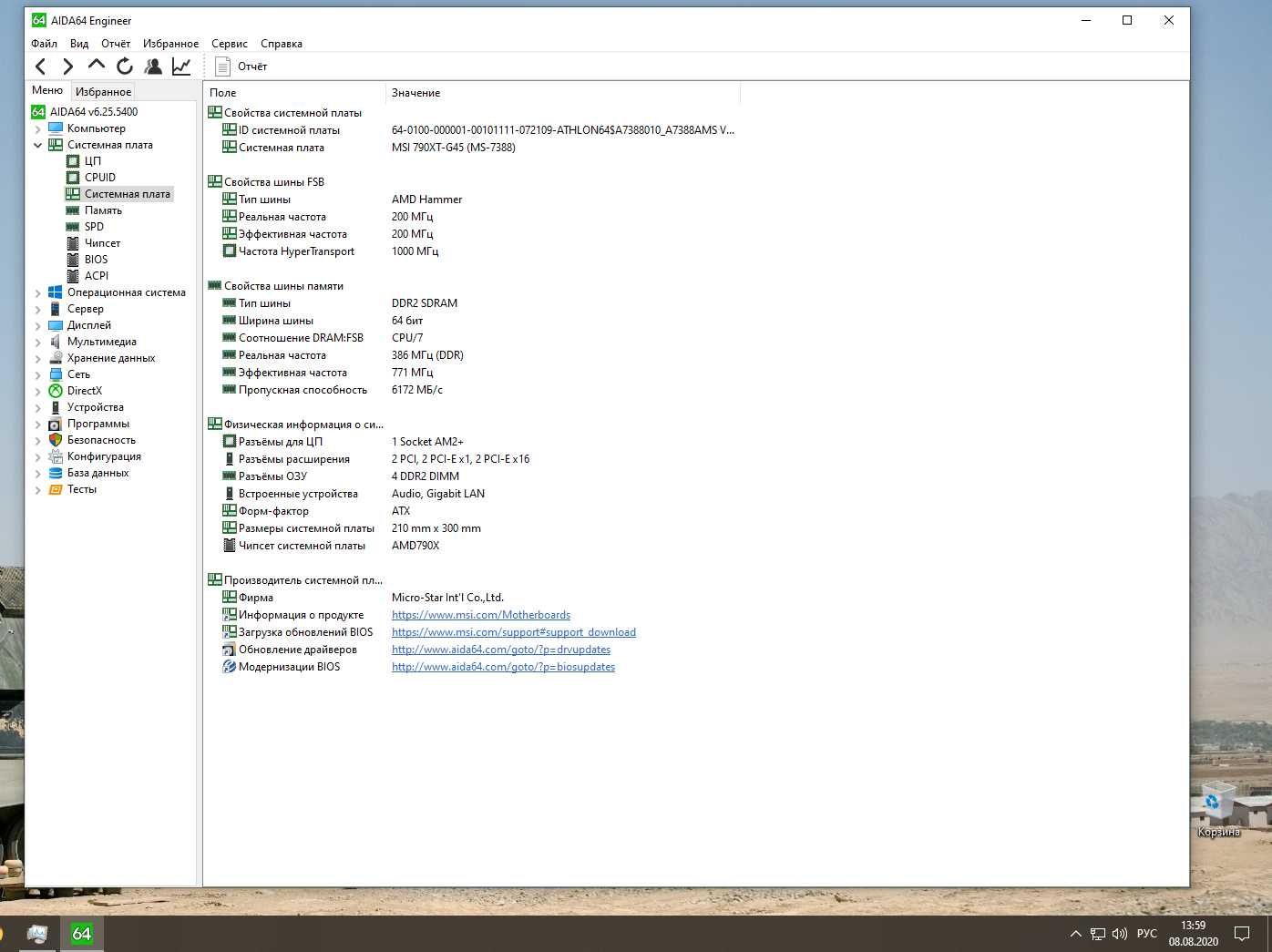Click the Программы icon in the tree
The image size is (1272, 952).
coord(56,424)
